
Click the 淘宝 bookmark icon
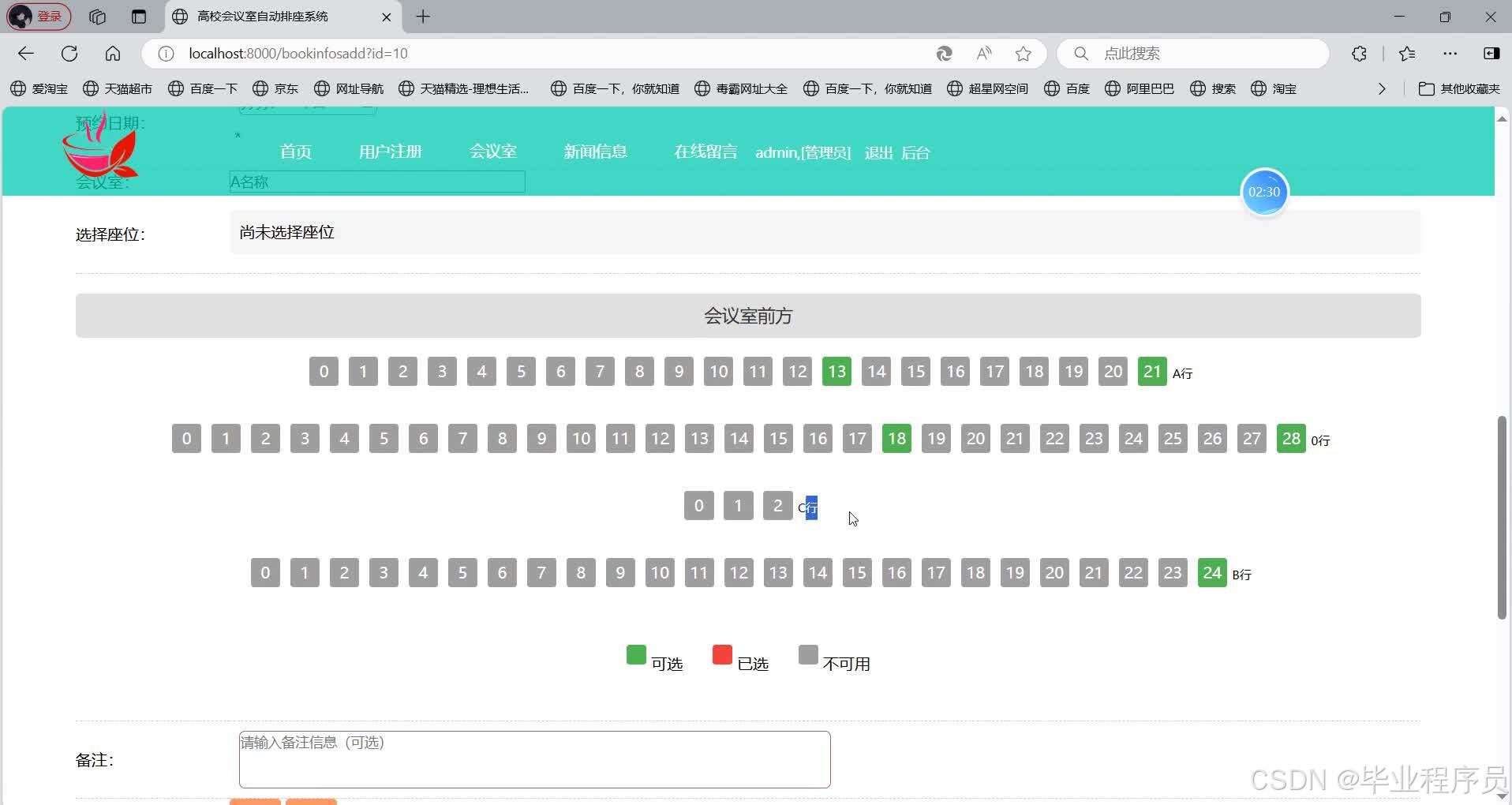click(x=1260, y=88)
